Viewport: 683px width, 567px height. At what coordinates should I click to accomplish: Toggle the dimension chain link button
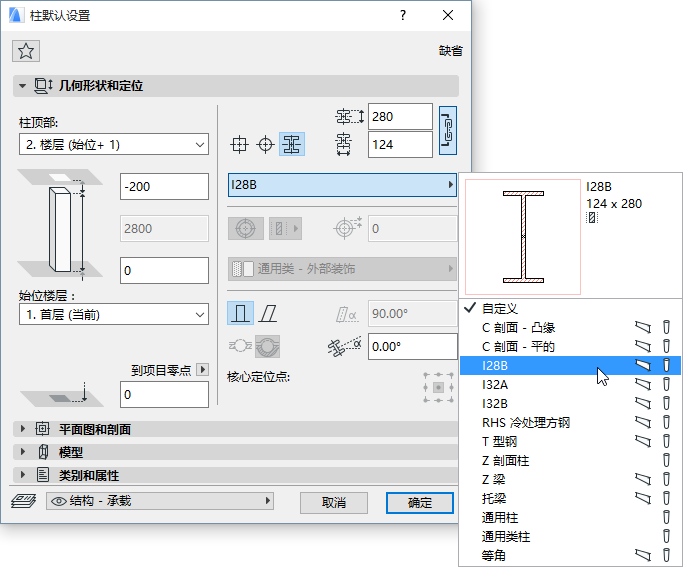[x=448, y=131]
